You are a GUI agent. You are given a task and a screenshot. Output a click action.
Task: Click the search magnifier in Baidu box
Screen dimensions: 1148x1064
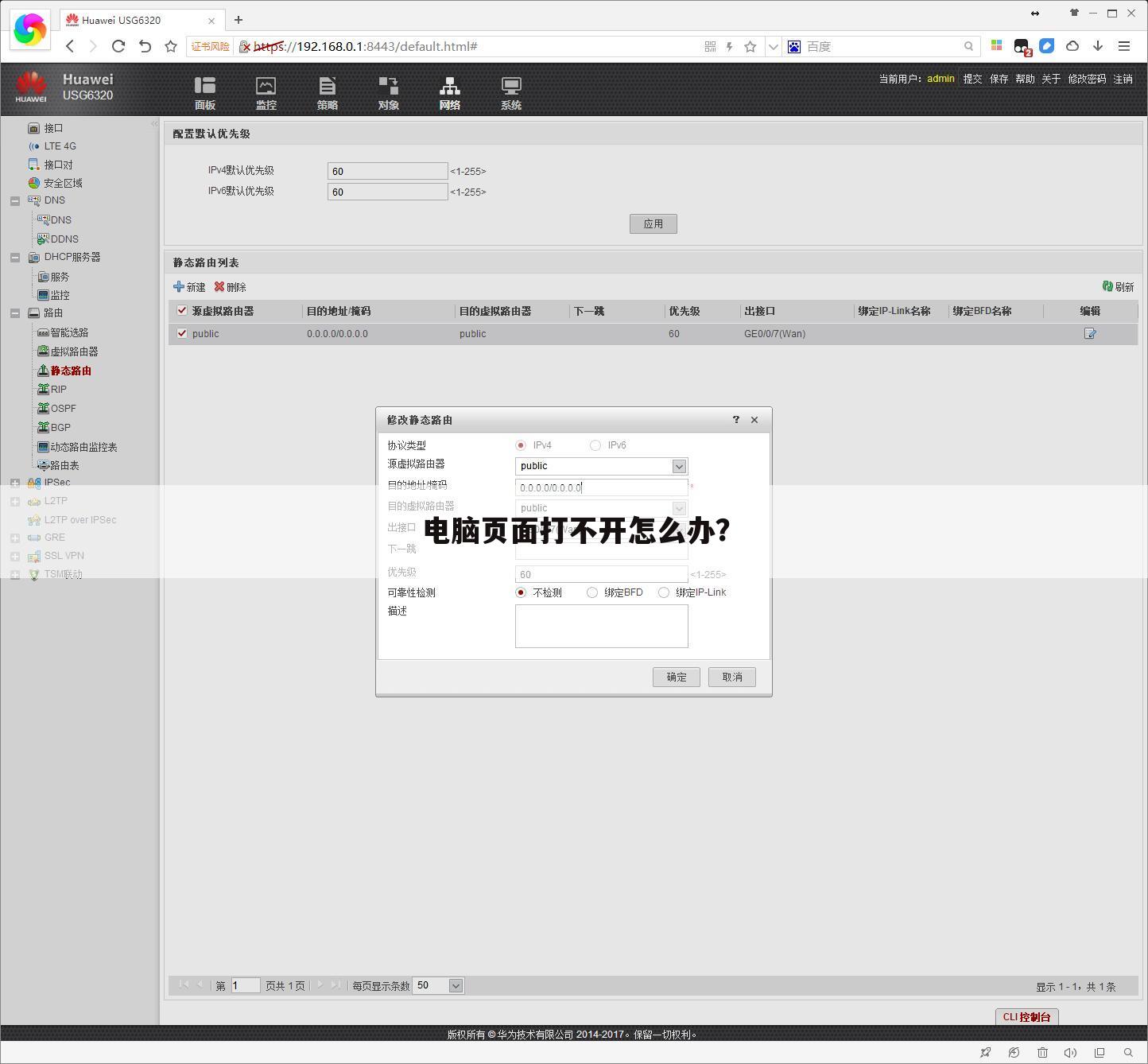(x=968, y=46)
